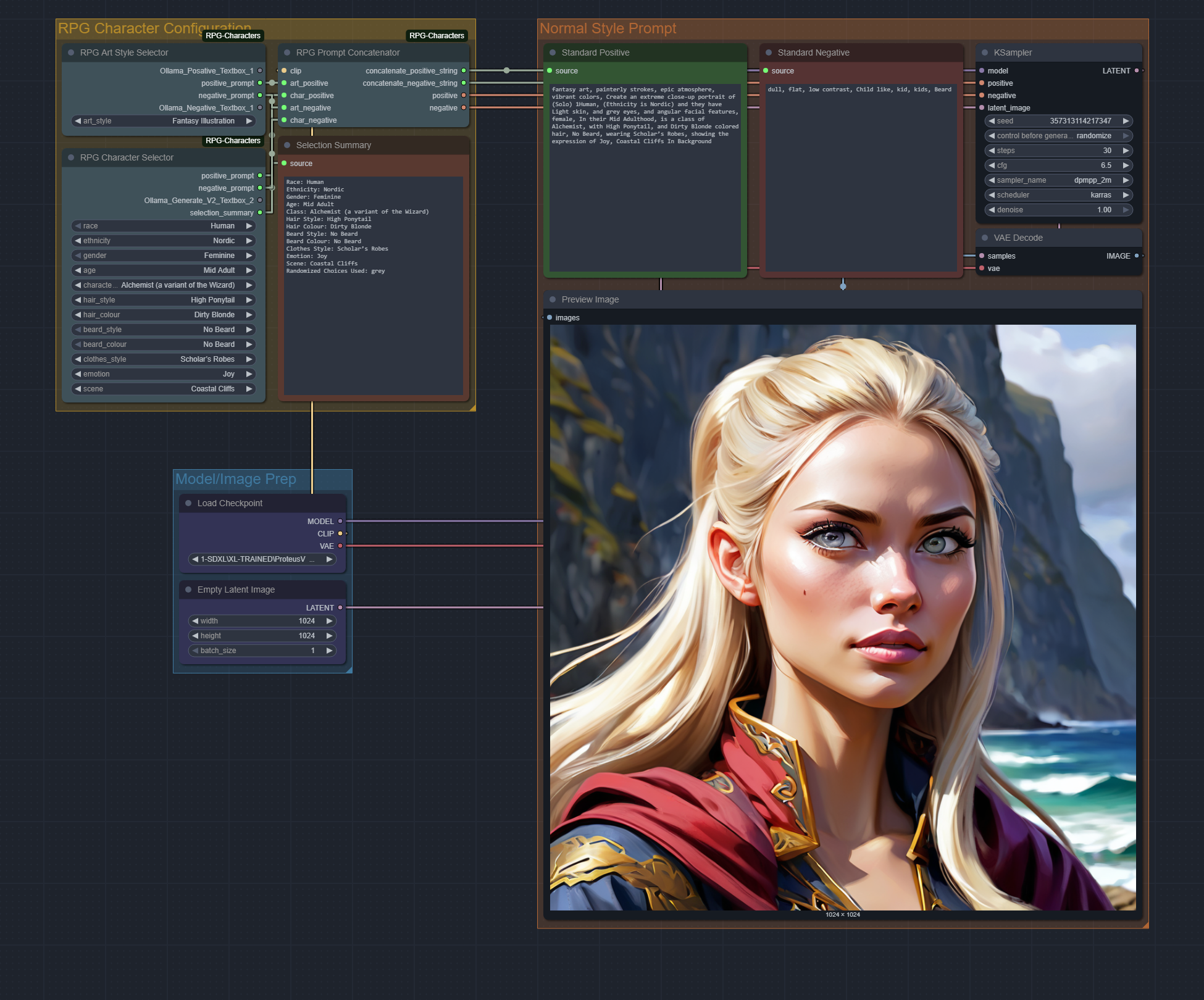Click the clip input socket on Concatenator
1204x1000 pixels.
point(284,71)
